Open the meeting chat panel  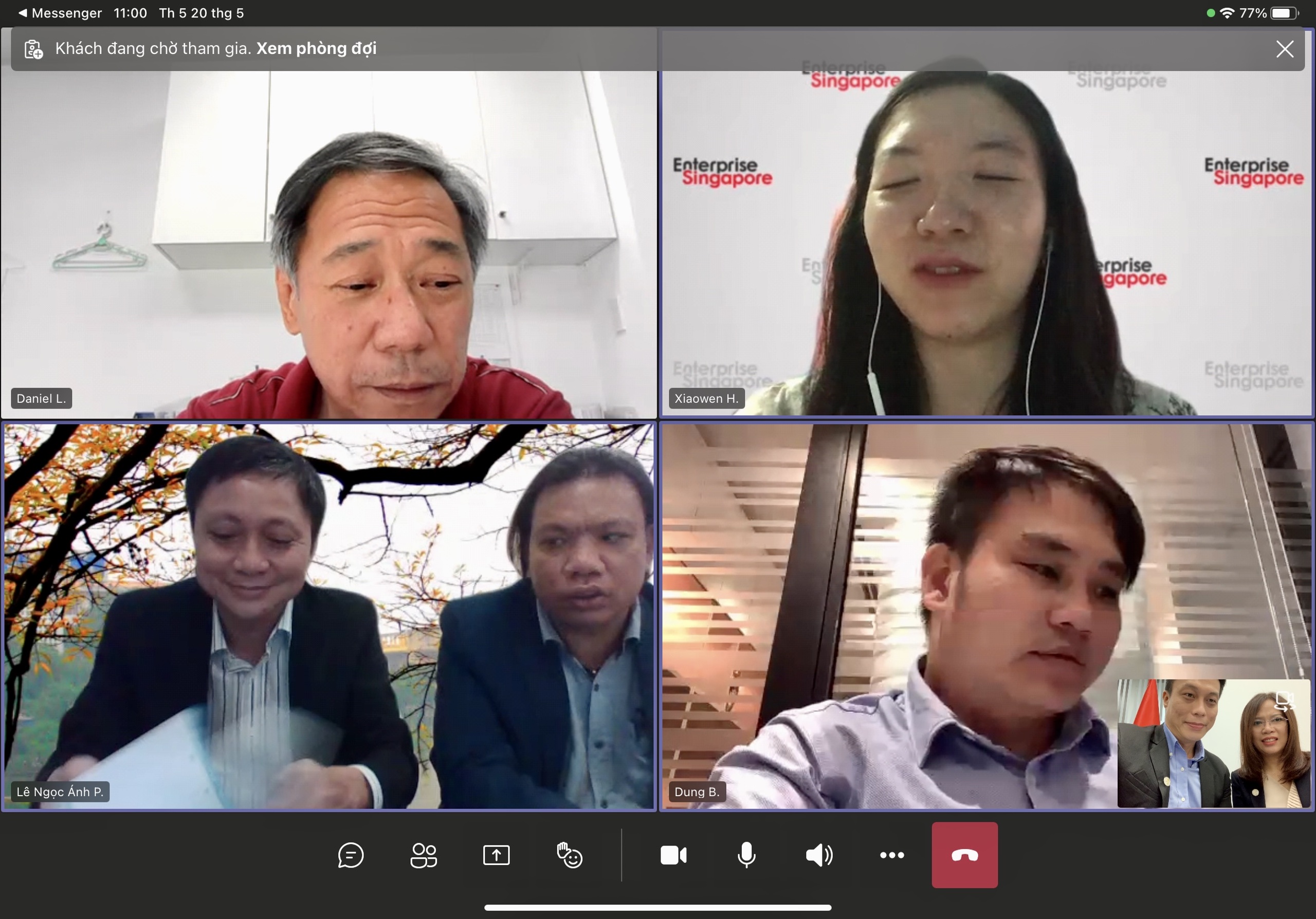pyautogui.click(x=350, y=855)
